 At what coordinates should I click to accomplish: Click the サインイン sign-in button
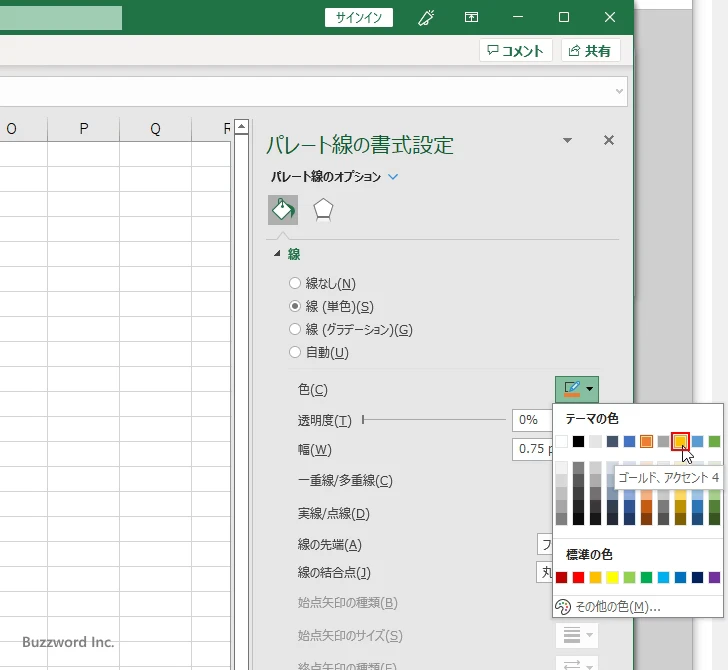click(x=358, y=18)
